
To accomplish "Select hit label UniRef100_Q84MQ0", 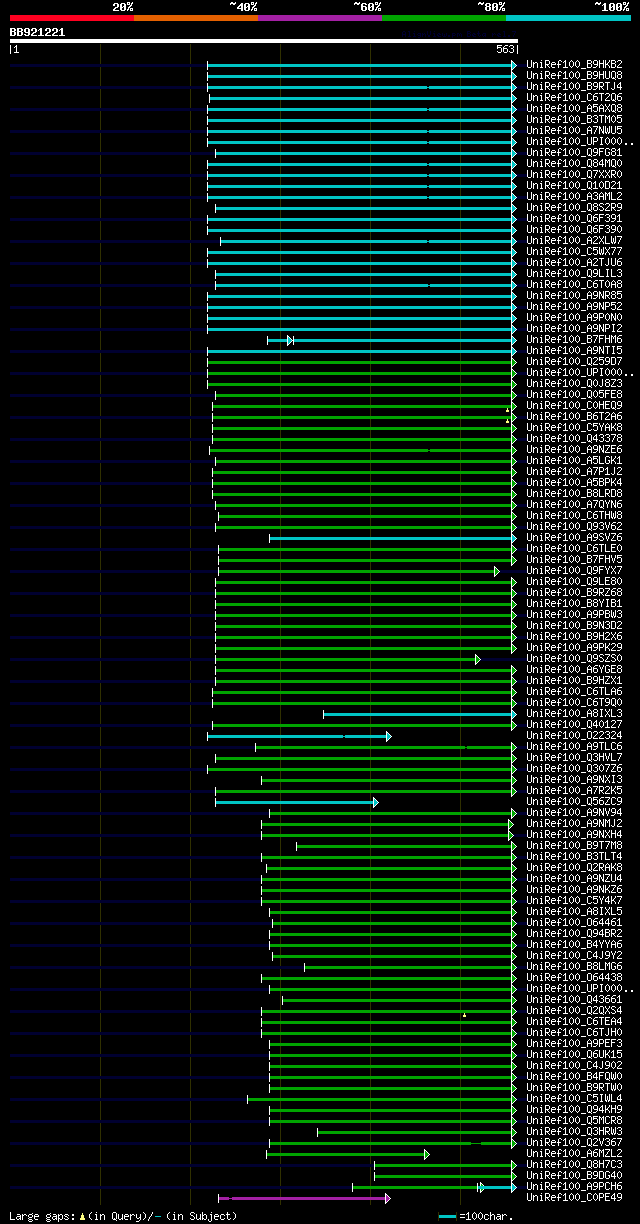I will [575, 164].
